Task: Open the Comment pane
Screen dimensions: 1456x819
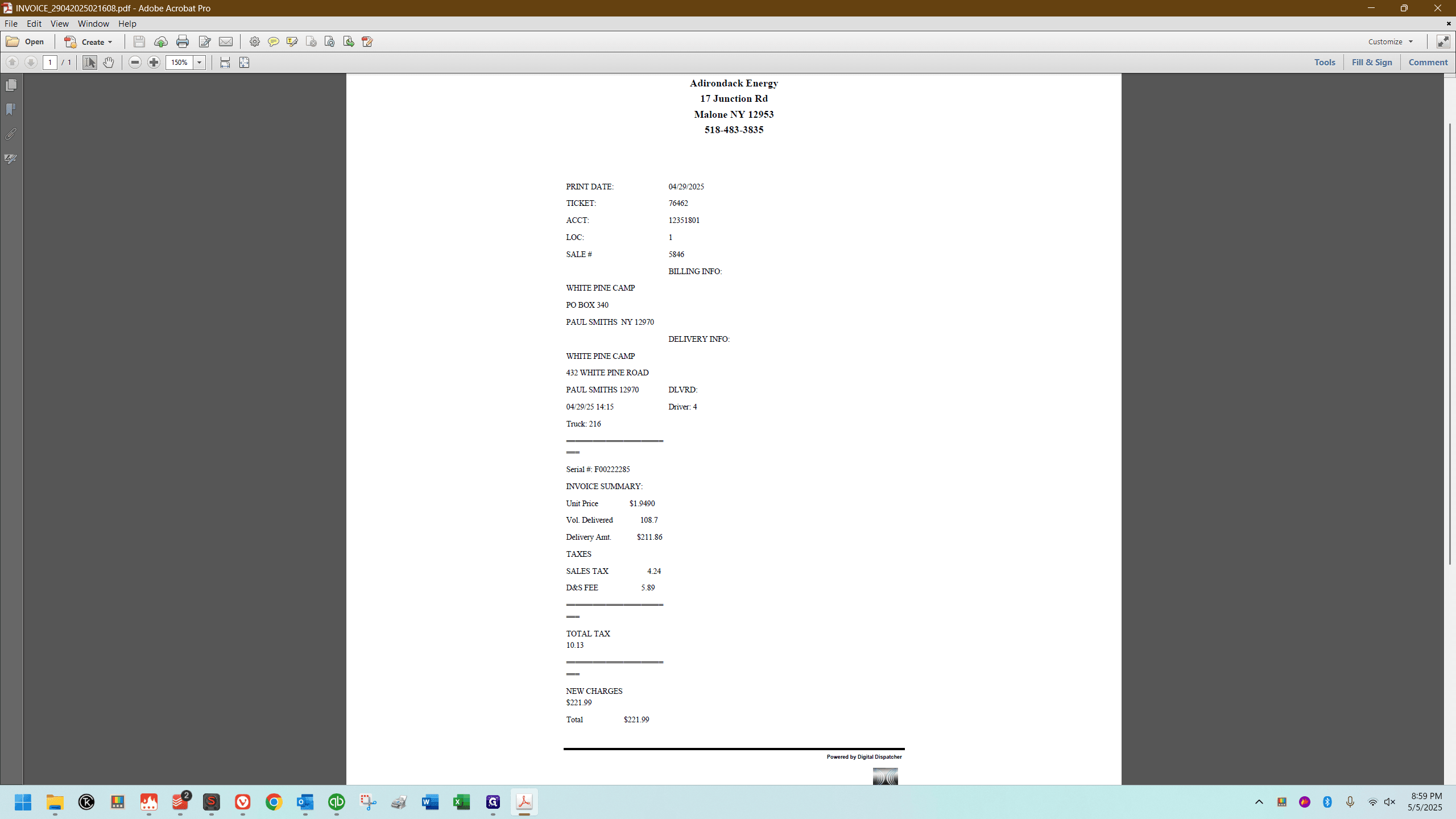Action: tap(1428, 63)
